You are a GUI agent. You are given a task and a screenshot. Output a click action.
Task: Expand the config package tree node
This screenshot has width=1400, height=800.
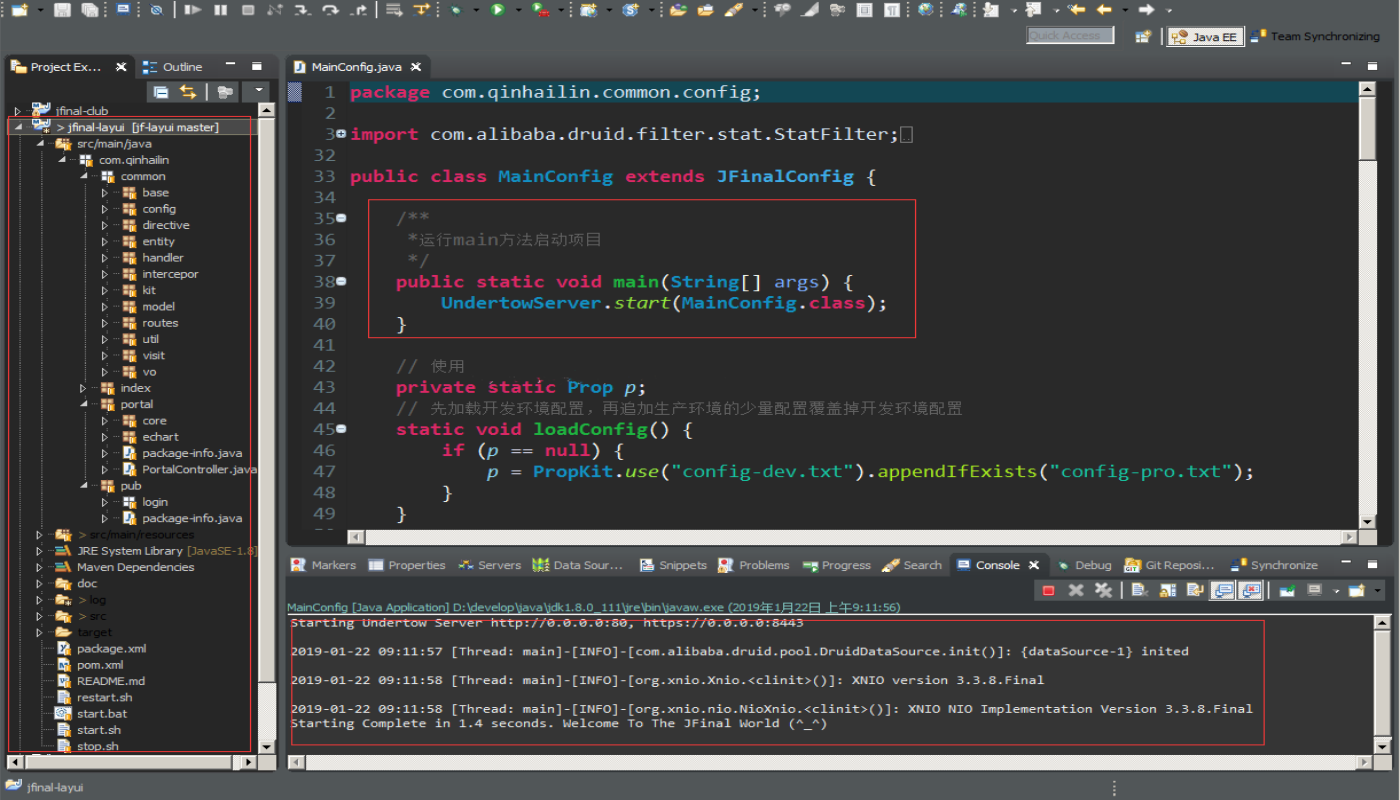104,209
